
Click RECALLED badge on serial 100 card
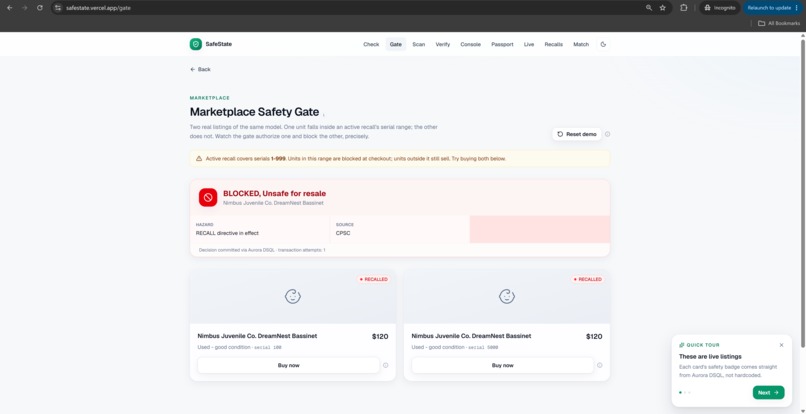pos(374,279)
